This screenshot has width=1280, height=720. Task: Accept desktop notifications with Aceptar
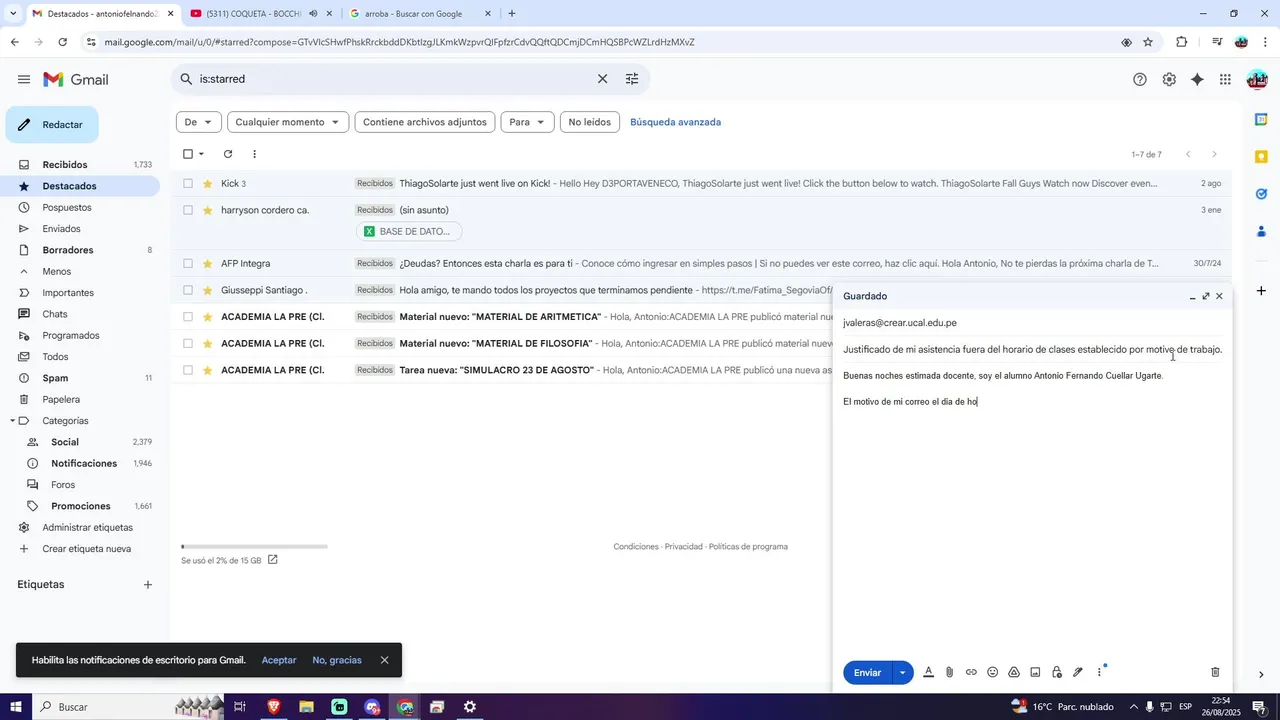[x=279, y=660]
